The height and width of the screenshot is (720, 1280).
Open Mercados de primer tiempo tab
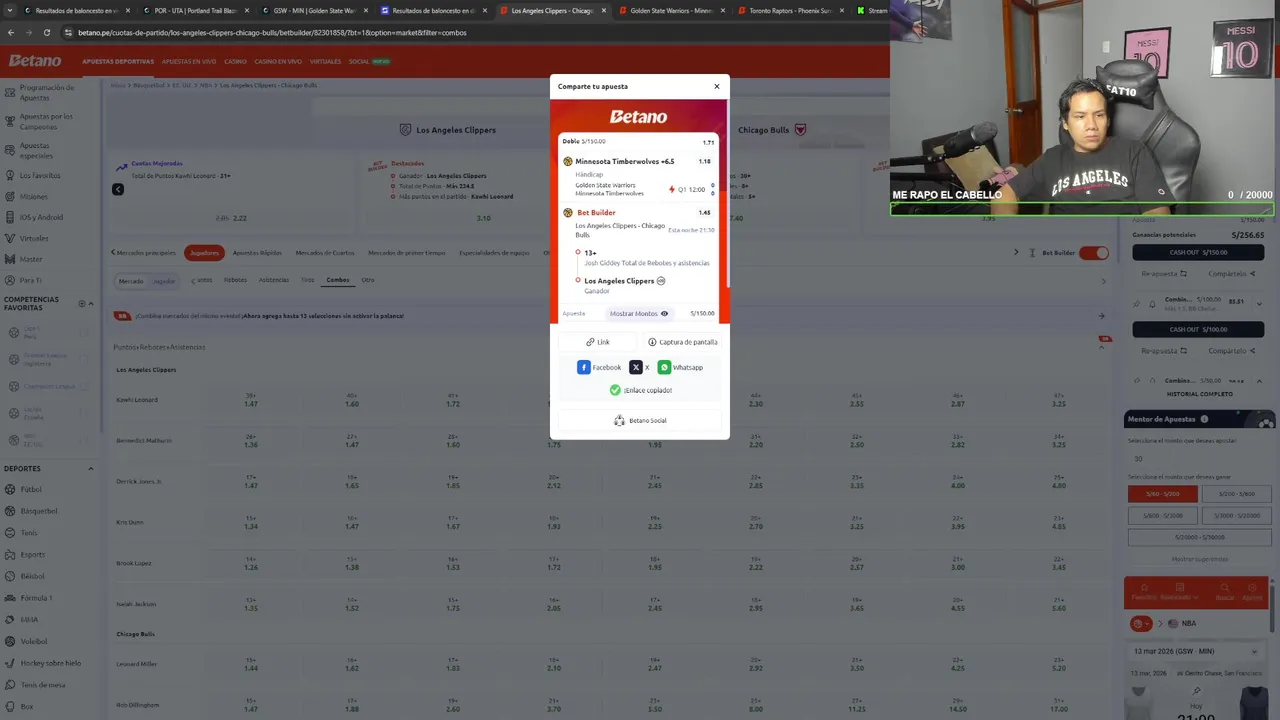(x=407, y=253)
